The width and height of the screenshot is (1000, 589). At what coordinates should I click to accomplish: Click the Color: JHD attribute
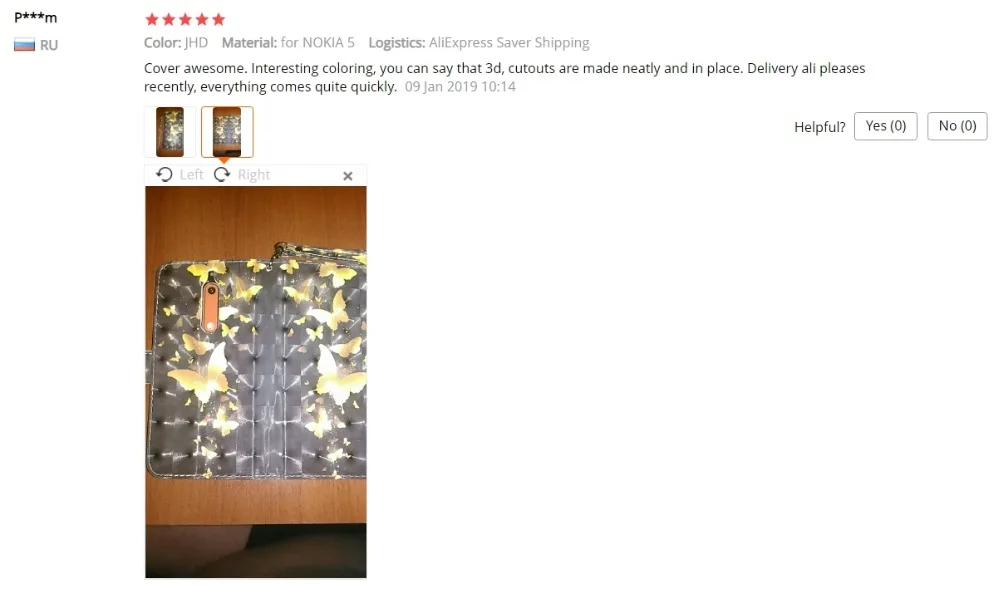tap(176, 43)
